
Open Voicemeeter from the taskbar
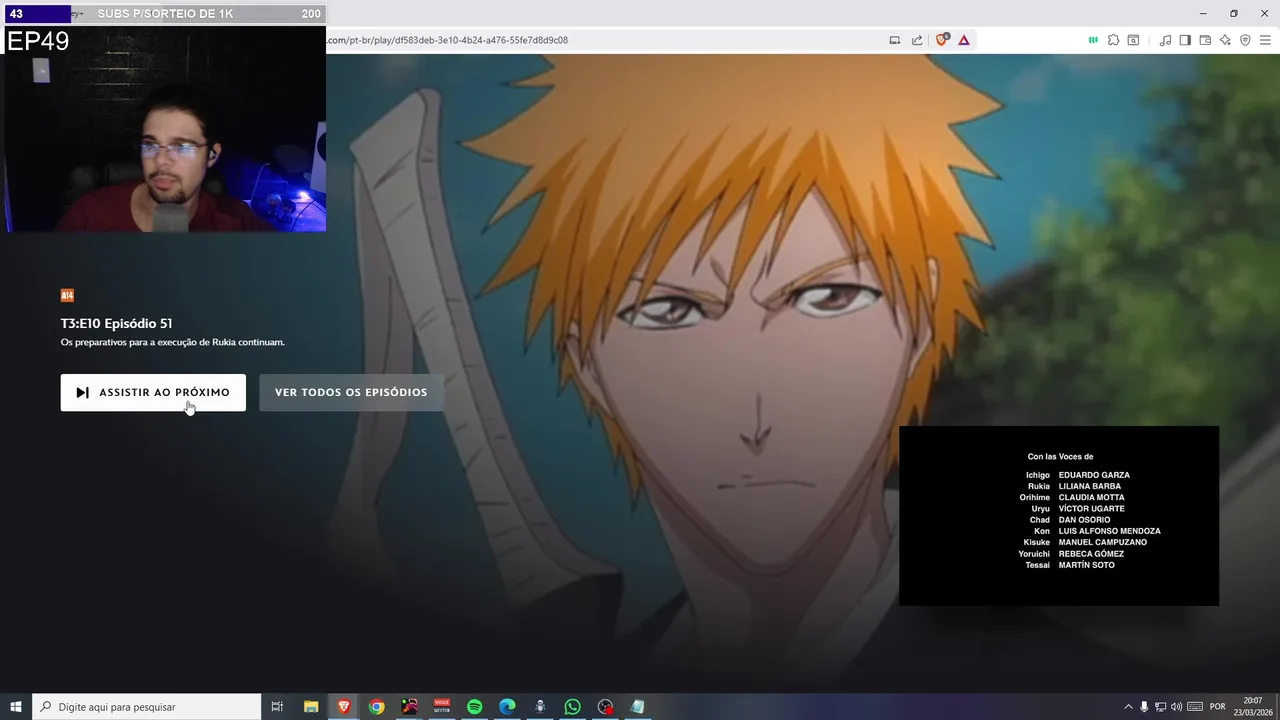click(442, 707)
